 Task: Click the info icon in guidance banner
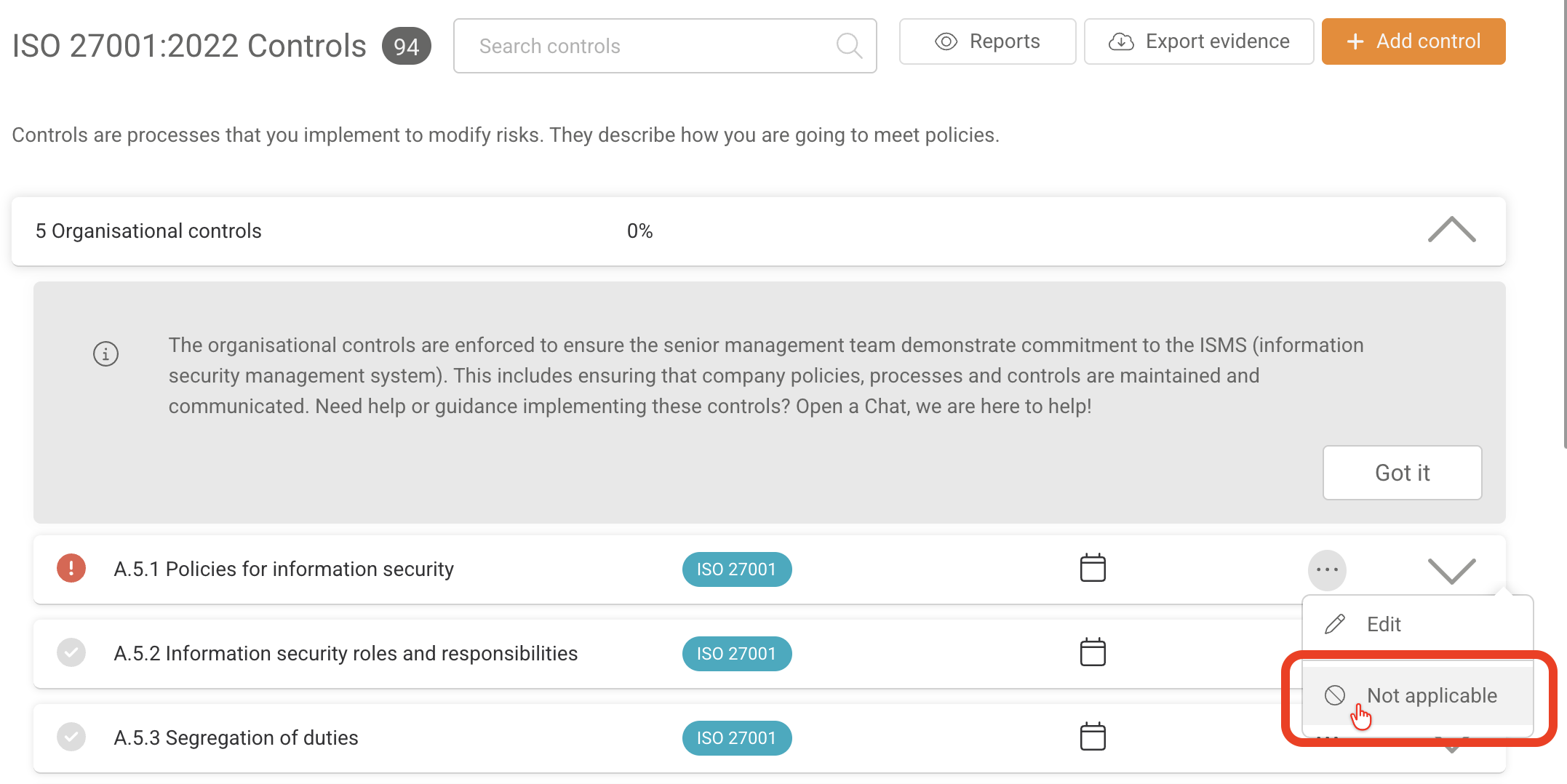tap(105, 354)
